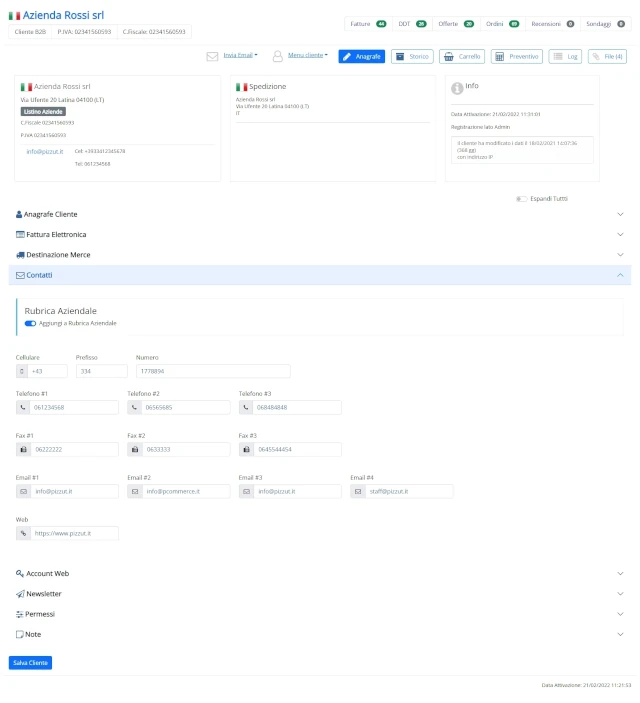The width and height of the screenshot is (640, 703).
Task: Expand the Fattura Elettronica section
Action: (x=320, y=234)
